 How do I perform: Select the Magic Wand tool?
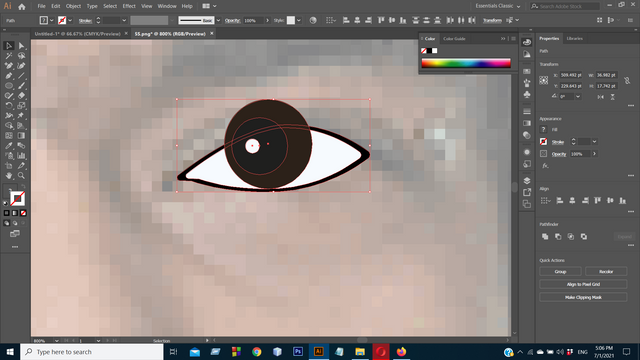point(9,56)
